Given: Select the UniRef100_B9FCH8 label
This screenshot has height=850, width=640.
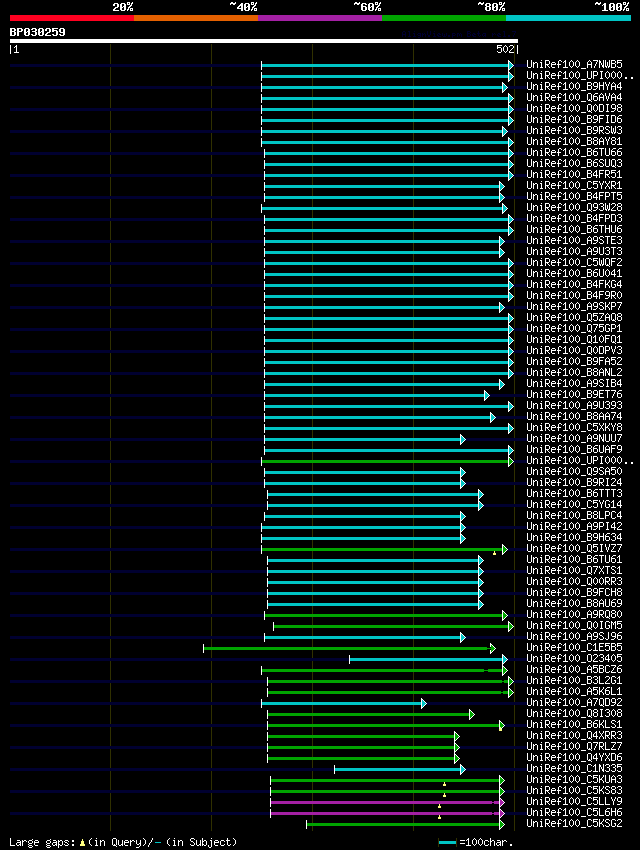Looking at the screenshot, I should point(574,592).
